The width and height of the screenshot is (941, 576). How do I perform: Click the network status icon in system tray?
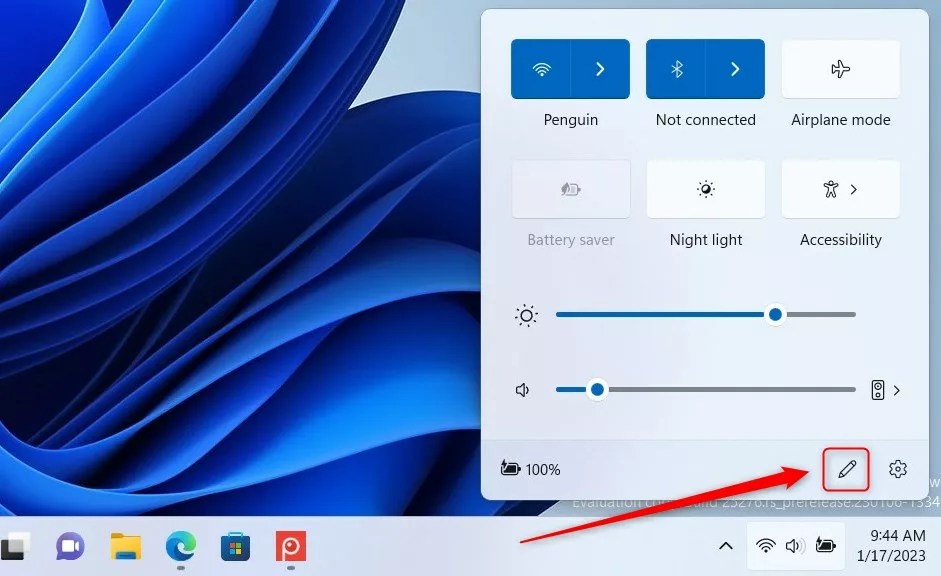point(765,546)
